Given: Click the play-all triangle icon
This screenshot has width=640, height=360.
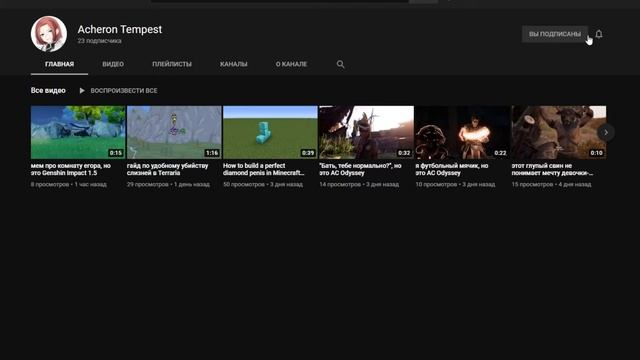Looking at the screenshot, I should pos(82,91).
